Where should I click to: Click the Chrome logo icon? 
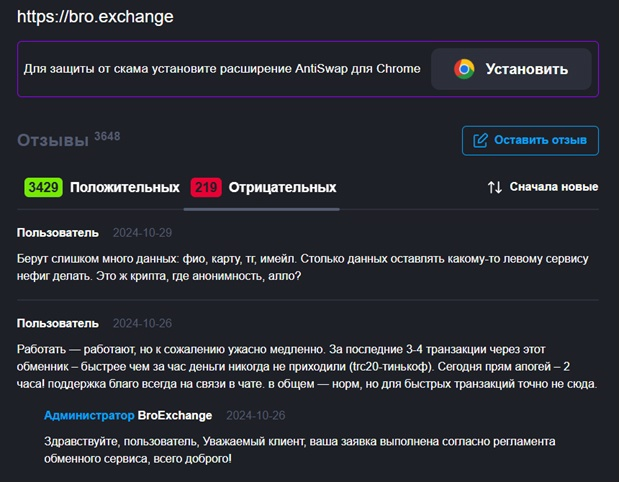point(464,69)
